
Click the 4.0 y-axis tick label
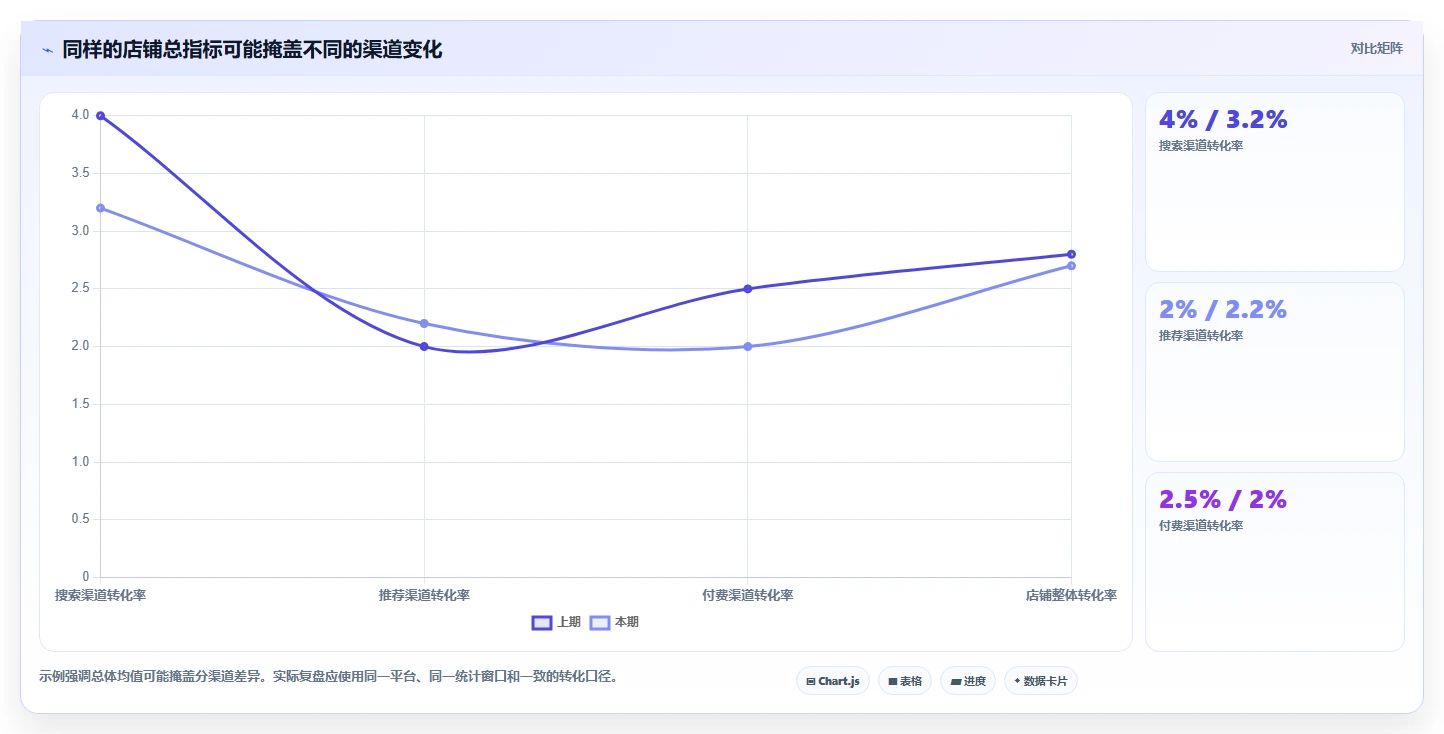click(x=81, y=115)
